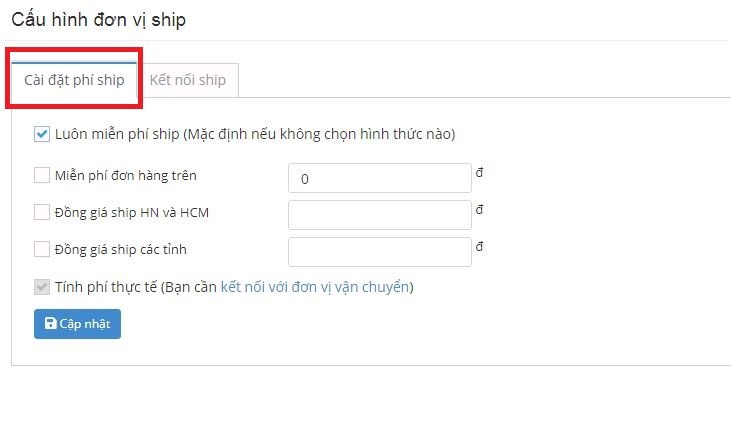The height and width of the screenshot is (441, 731).
Task: Click the 'Đồng giá ship các tỉnh' label
Action: 121,249
